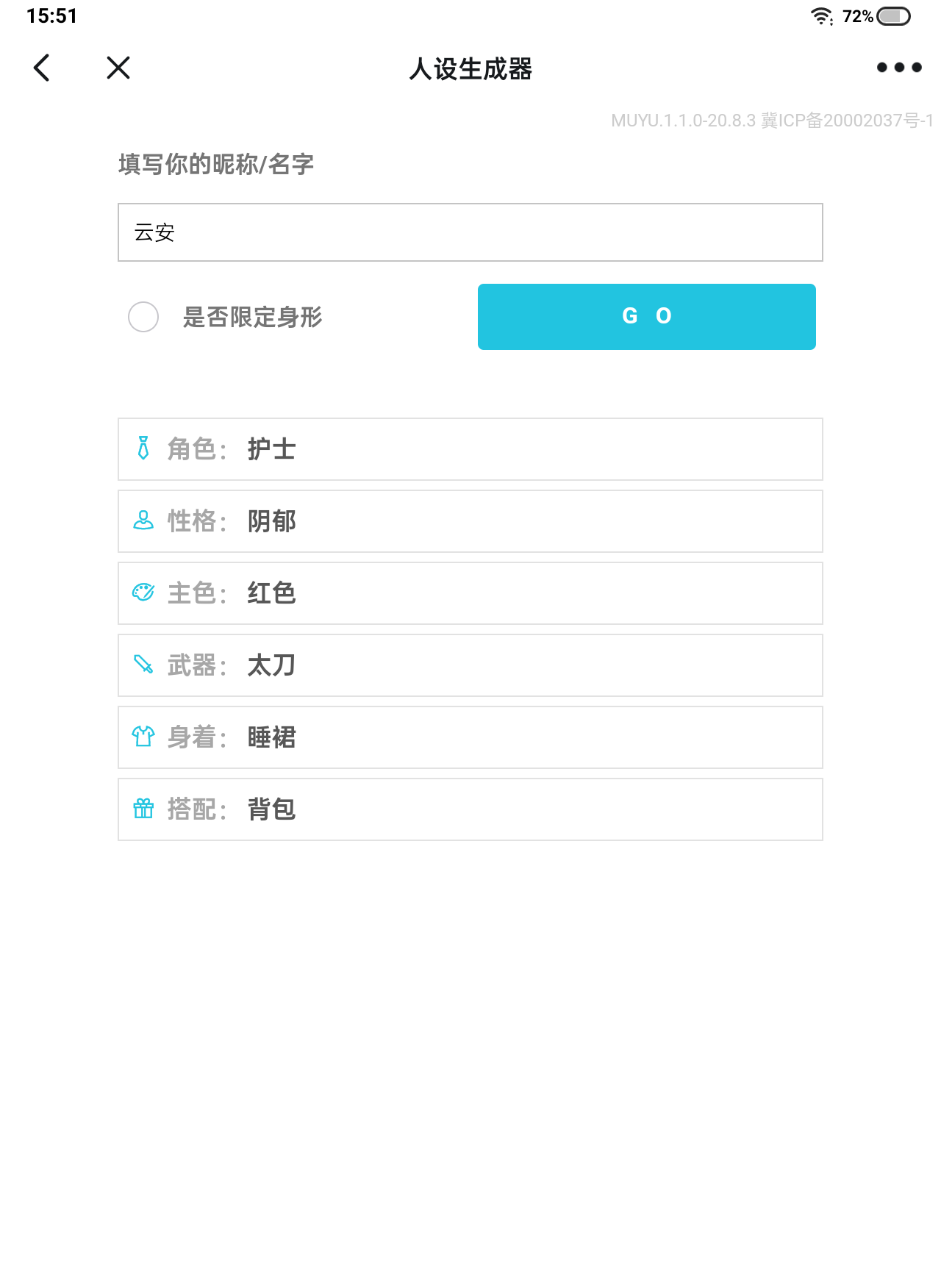
Task: Close the page with X icon
Action: 118,68
